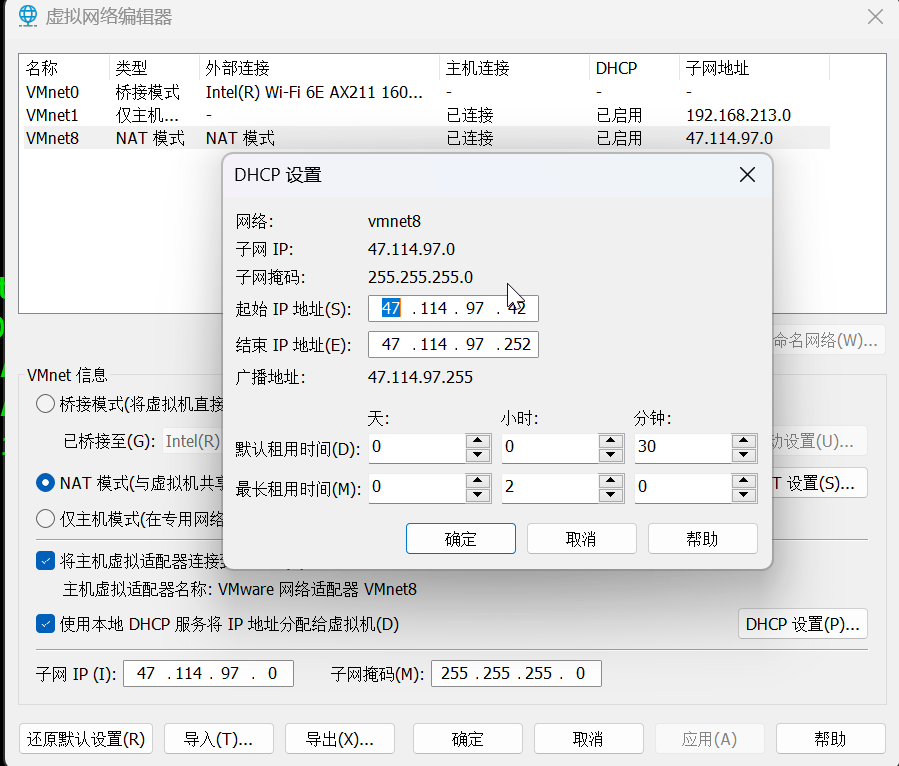Image resolution: width=899 pixels, height=766 pixels.
Task: Decrease 默认租用时间 minutes value
Action: (x=744, y=455)
